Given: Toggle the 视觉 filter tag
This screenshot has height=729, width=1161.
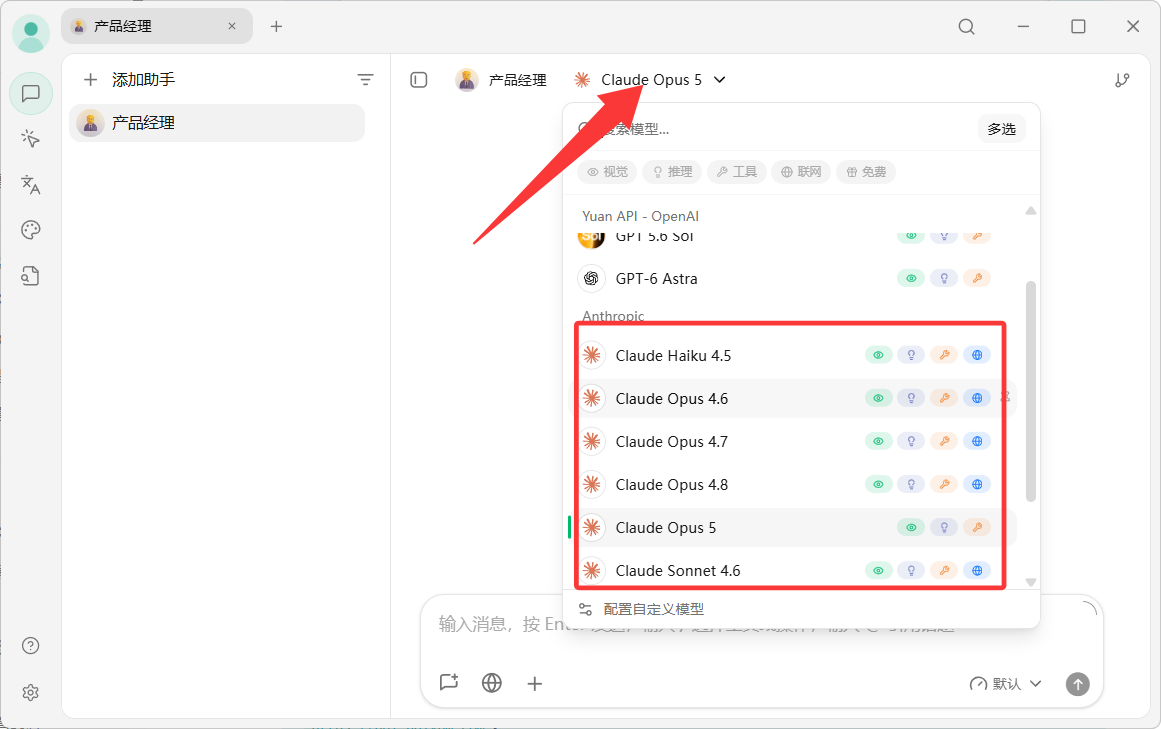Looking at the screenshot, I should click(x=607, y=172).
